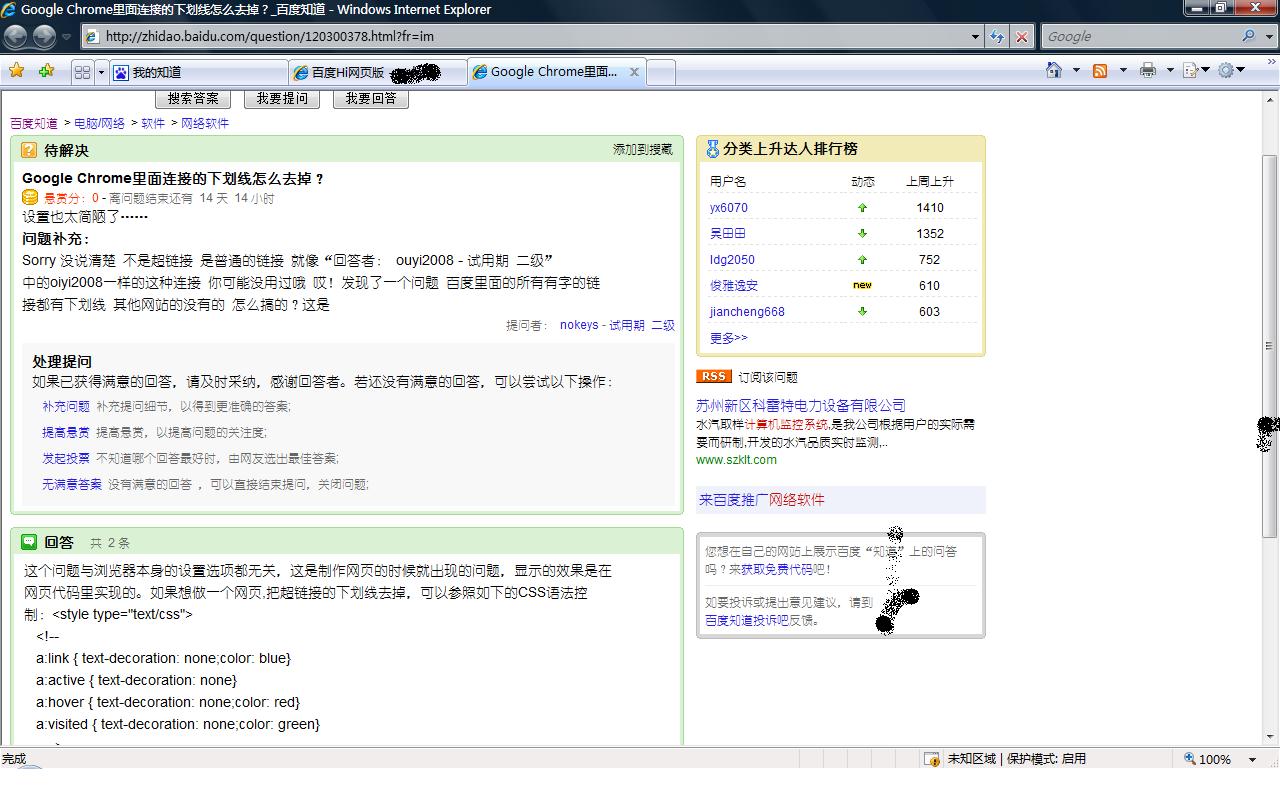
Task: Click the Tools gear icon
Action: (x=1226, y=71)
